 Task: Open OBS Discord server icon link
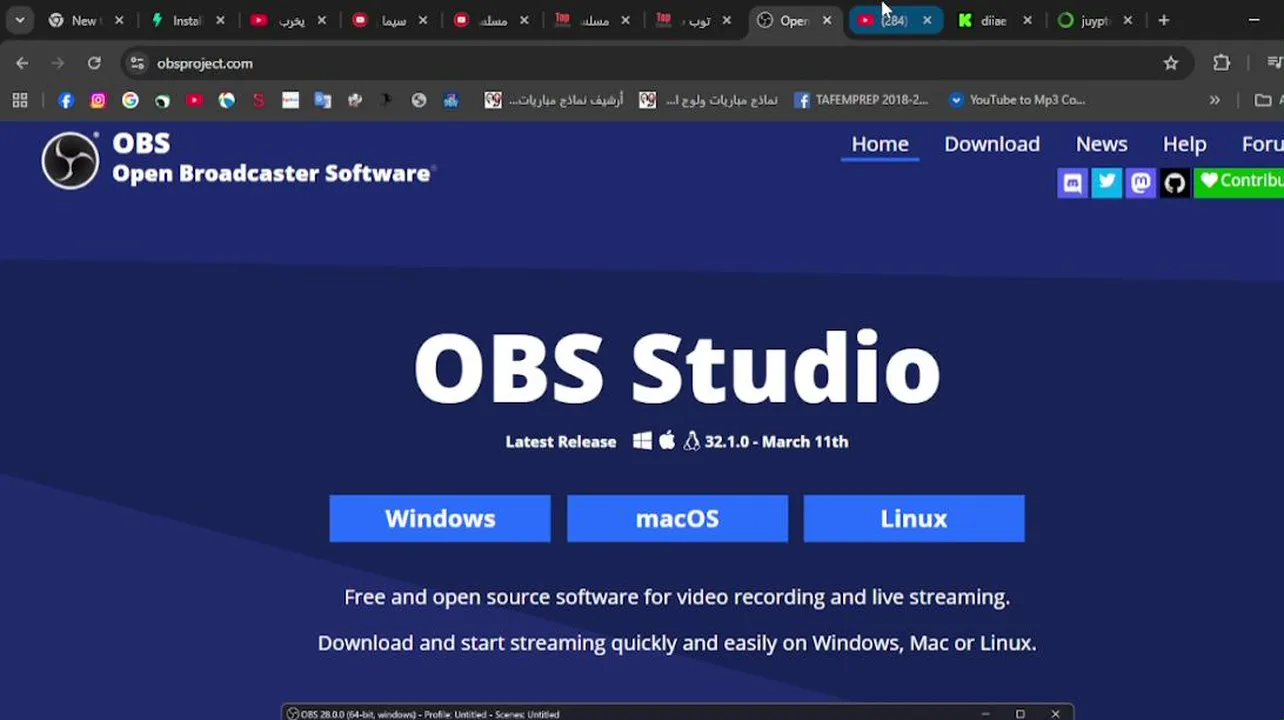(x=1072, y=182)
